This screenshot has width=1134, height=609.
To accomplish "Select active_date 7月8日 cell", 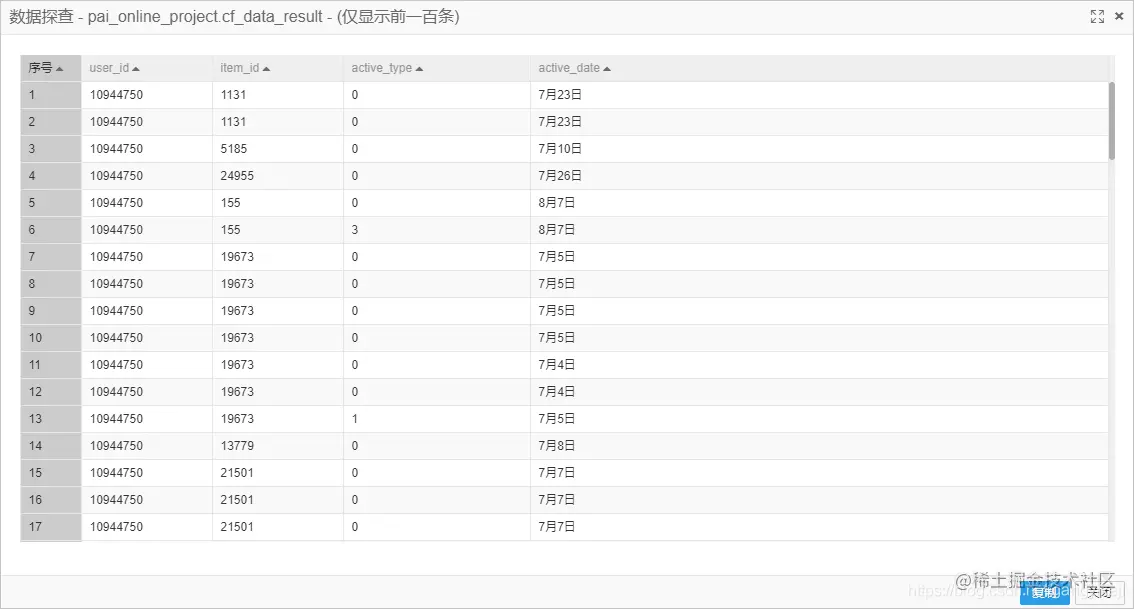I will tap(819, 446).
